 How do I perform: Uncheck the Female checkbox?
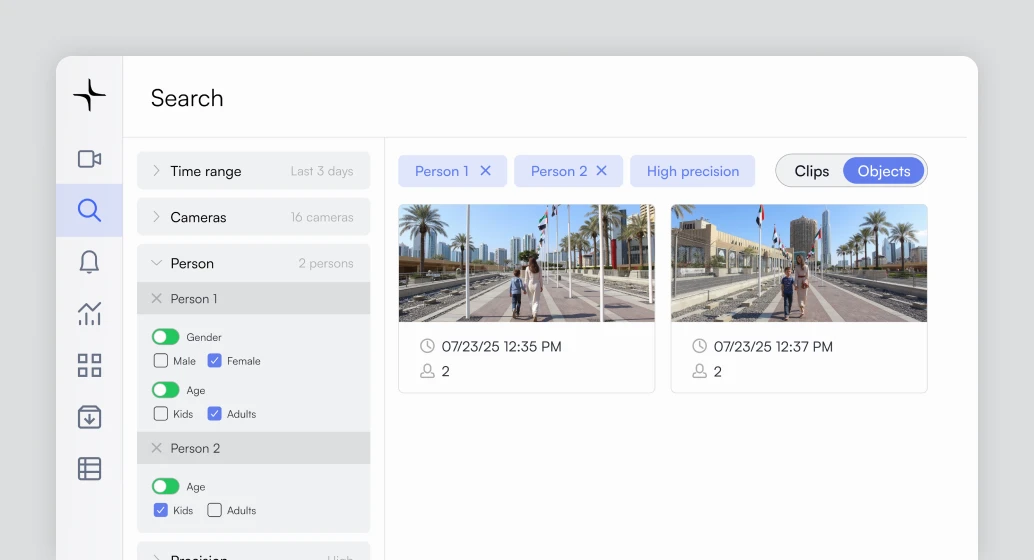tap(214, 361)
